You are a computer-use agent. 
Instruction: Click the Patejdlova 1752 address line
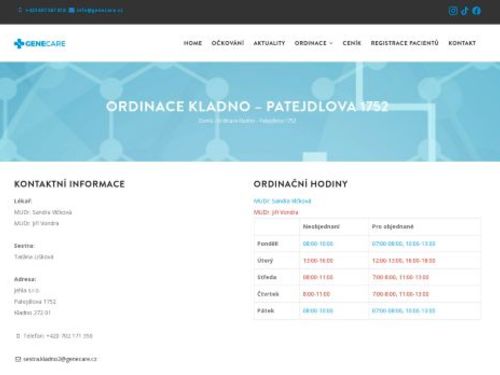point(35,302)
